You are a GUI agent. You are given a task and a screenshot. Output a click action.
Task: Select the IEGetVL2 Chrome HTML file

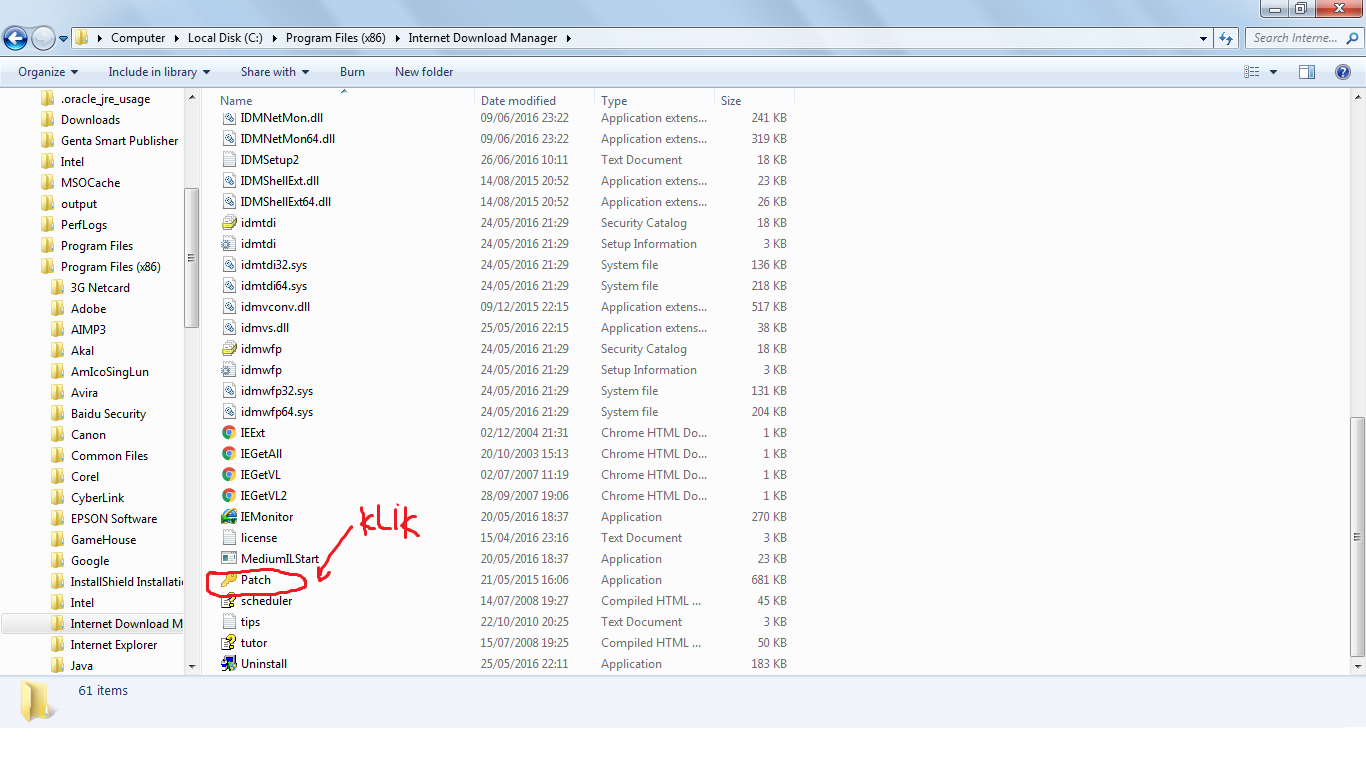(264, 496)
